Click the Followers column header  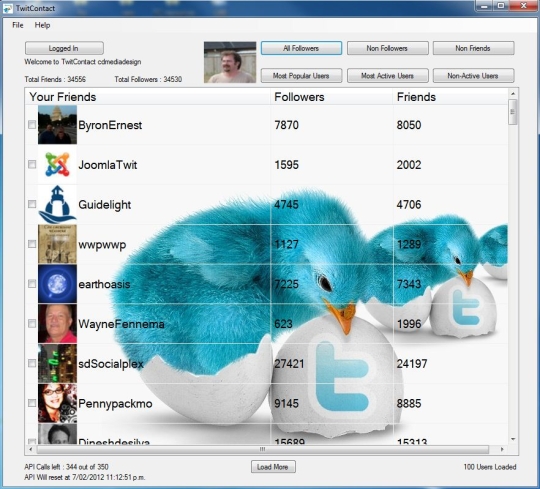pos(332,97)
